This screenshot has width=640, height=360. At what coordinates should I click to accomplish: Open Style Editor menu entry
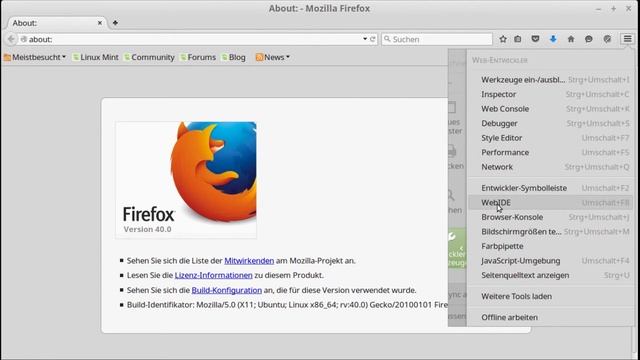coord(550,138)
